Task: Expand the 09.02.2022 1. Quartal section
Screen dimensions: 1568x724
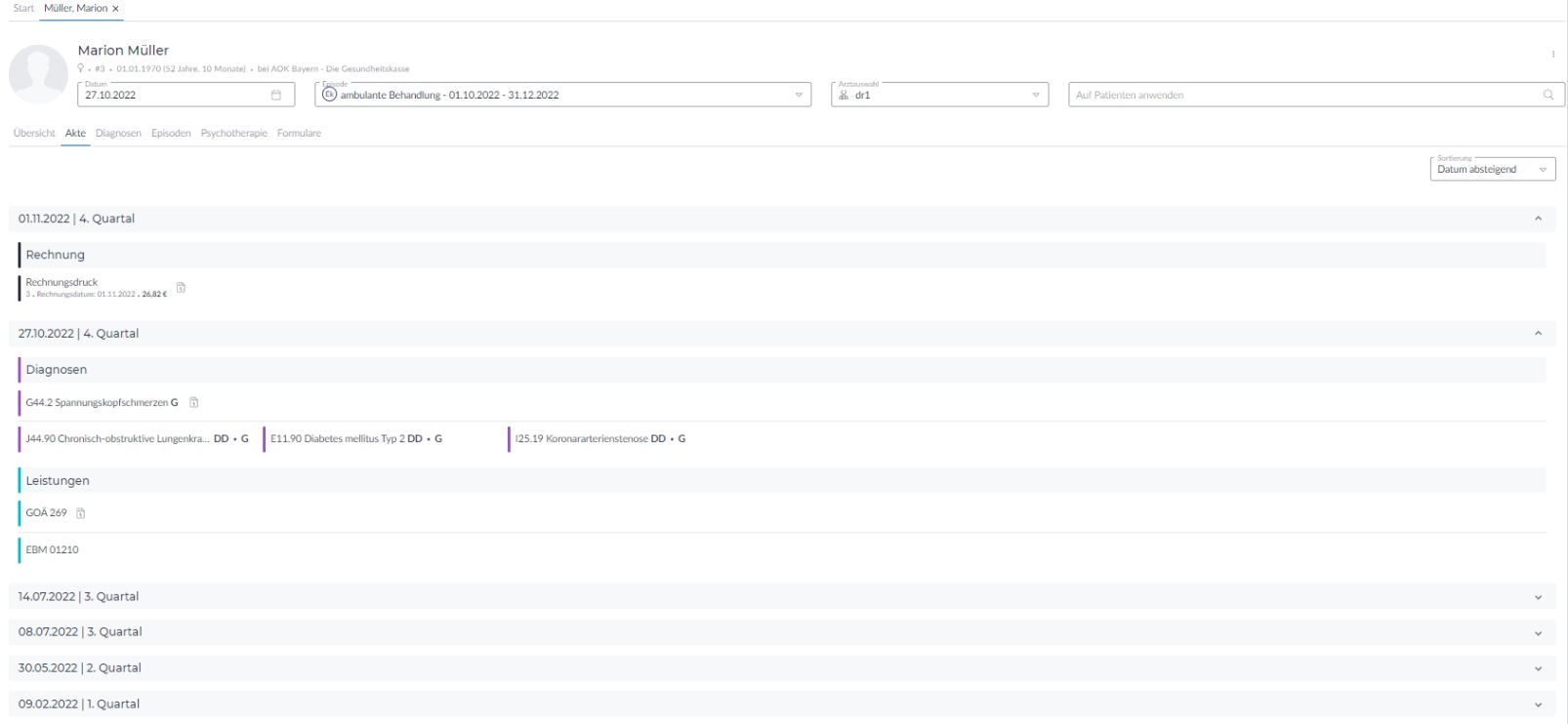Action: pyautogui.click(x=1538, y=704)
